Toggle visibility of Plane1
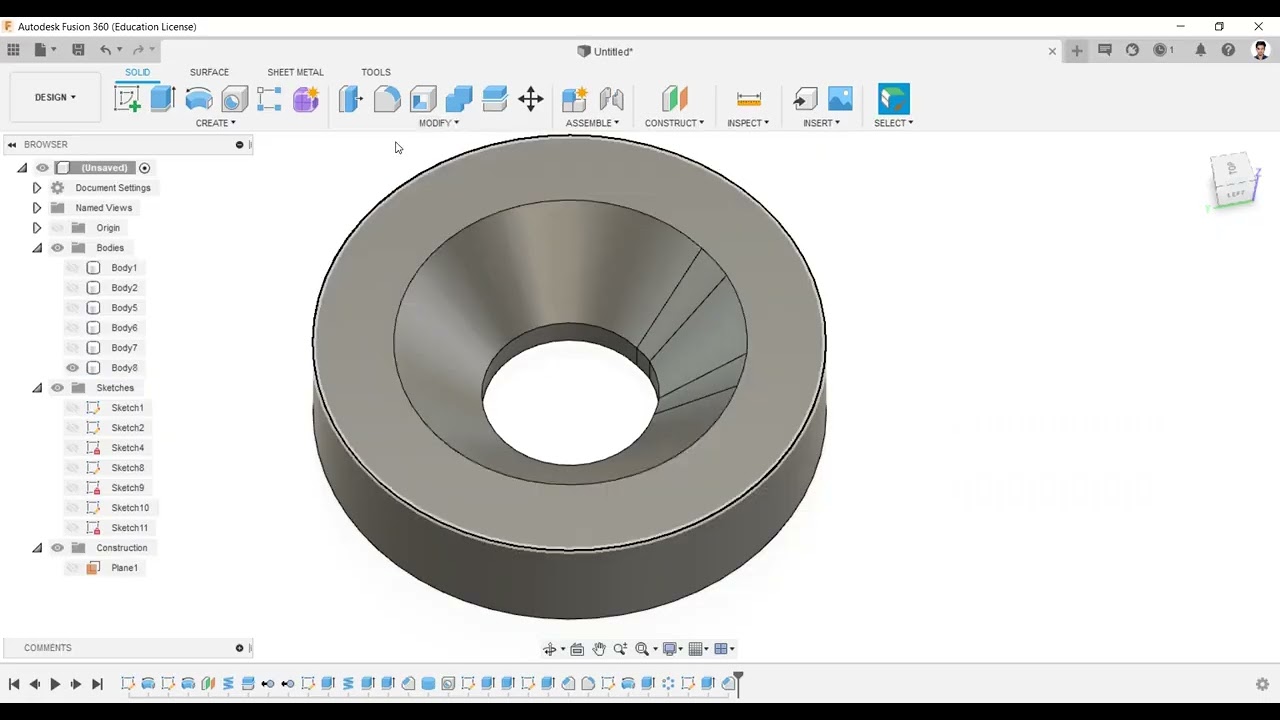Screen dimensions: 1280x720 click(x=72, y=568)
